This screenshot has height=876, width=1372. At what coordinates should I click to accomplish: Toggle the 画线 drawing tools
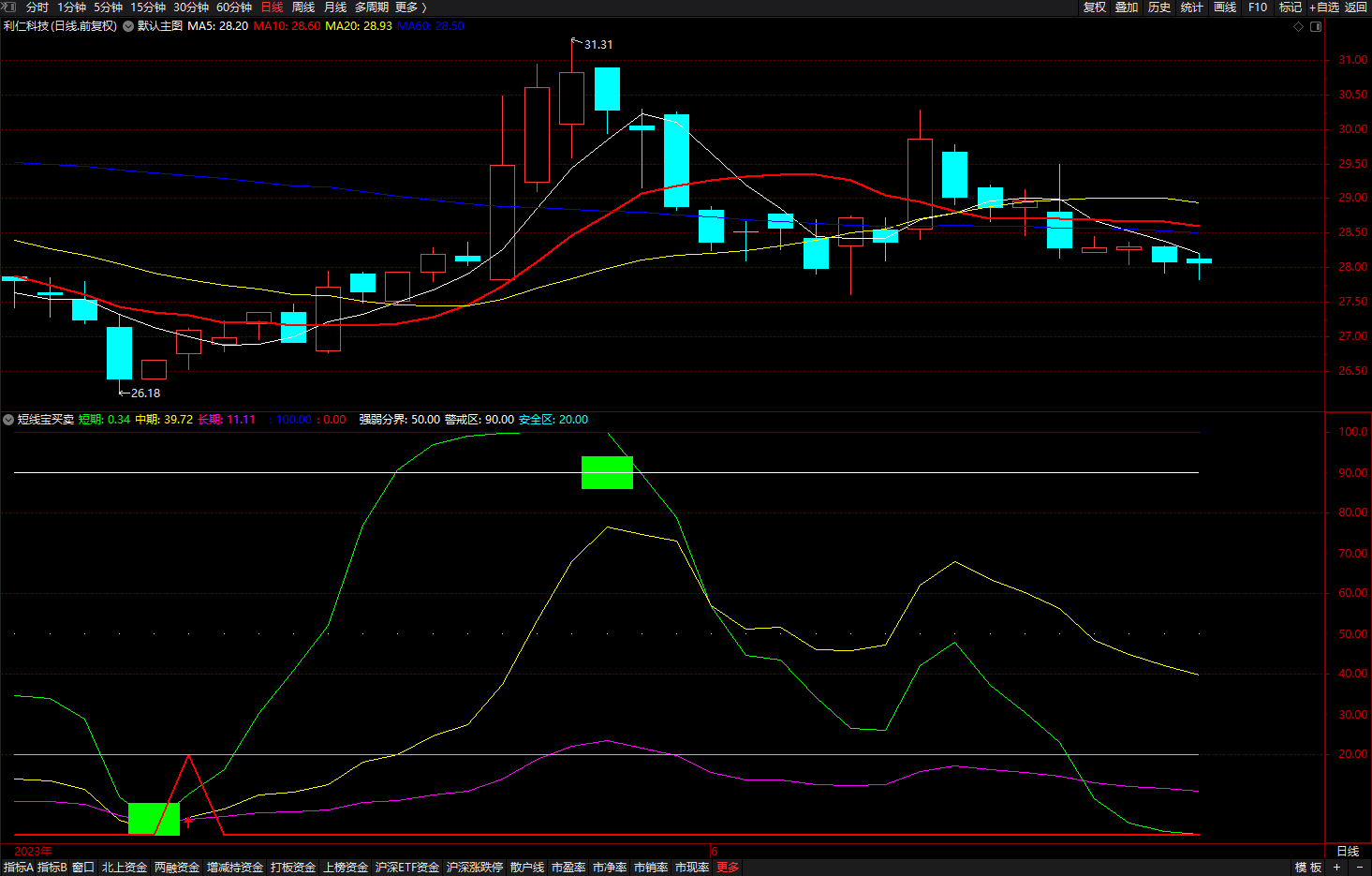pyautogui.click(x=1225, y=7)
